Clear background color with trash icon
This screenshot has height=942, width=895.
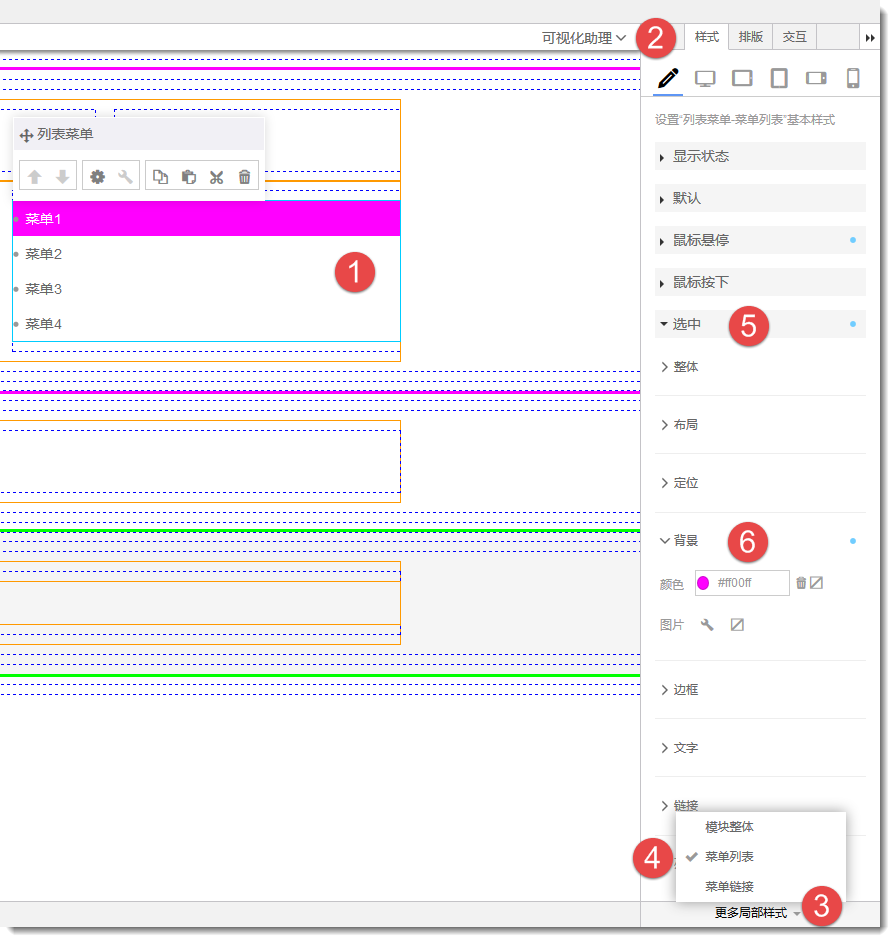pos(801,583)
